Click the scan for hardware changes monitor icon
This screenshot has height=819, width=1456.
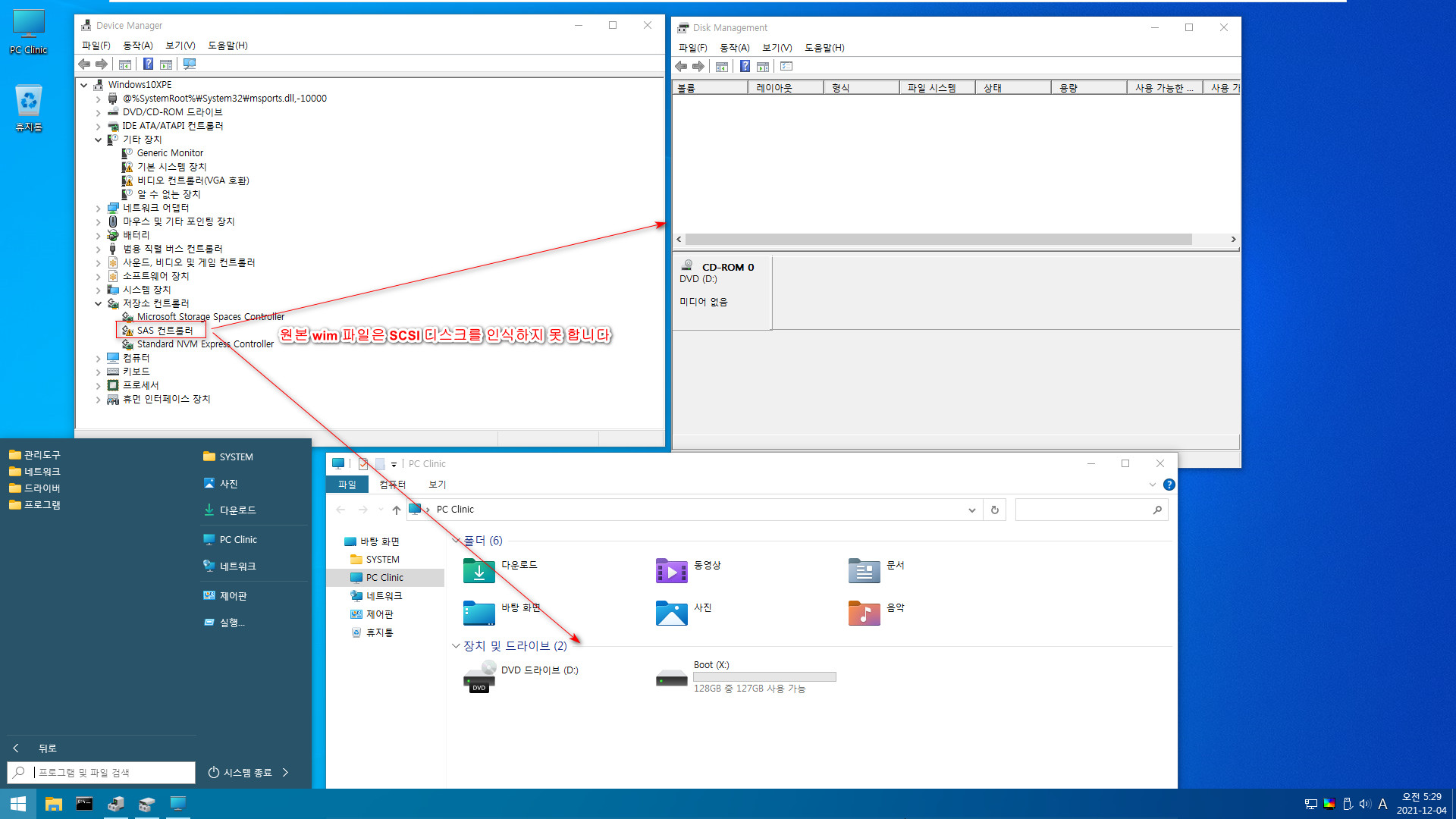click(x=190, y=64)
